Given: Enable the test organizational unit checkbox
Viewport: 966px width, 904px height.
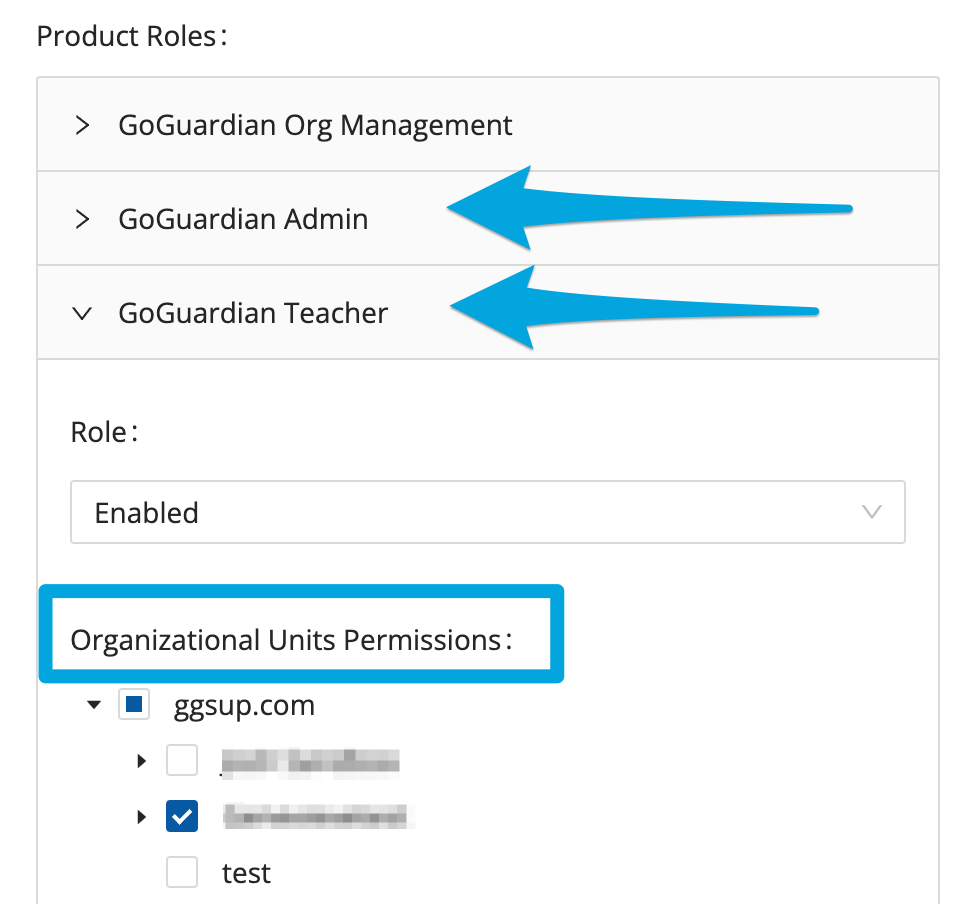Looking at the screenshot, I should [181, 872].
